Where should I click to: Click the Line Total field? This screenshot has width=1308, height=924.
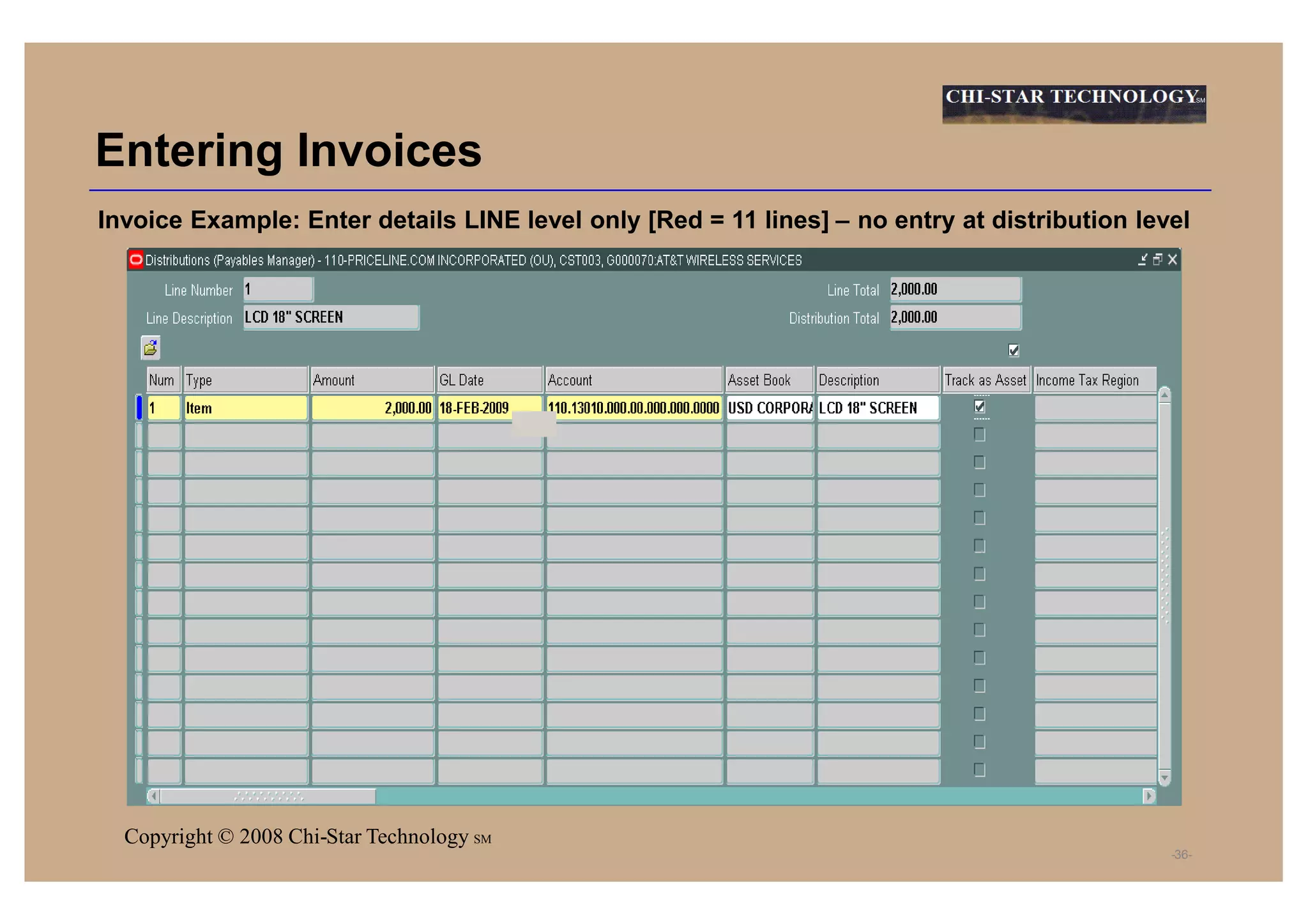pos(956,289)
